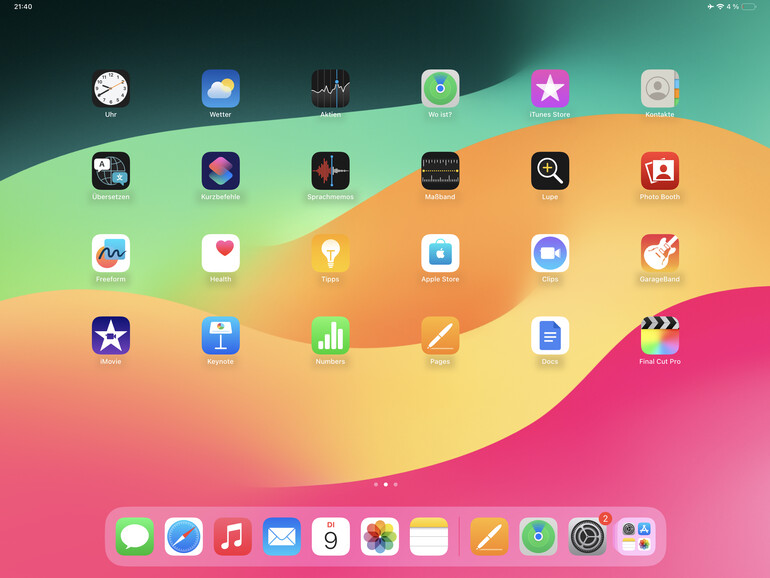Launch the Freeform app
This screenshot has width=770, height=578.
pos(110,253)
